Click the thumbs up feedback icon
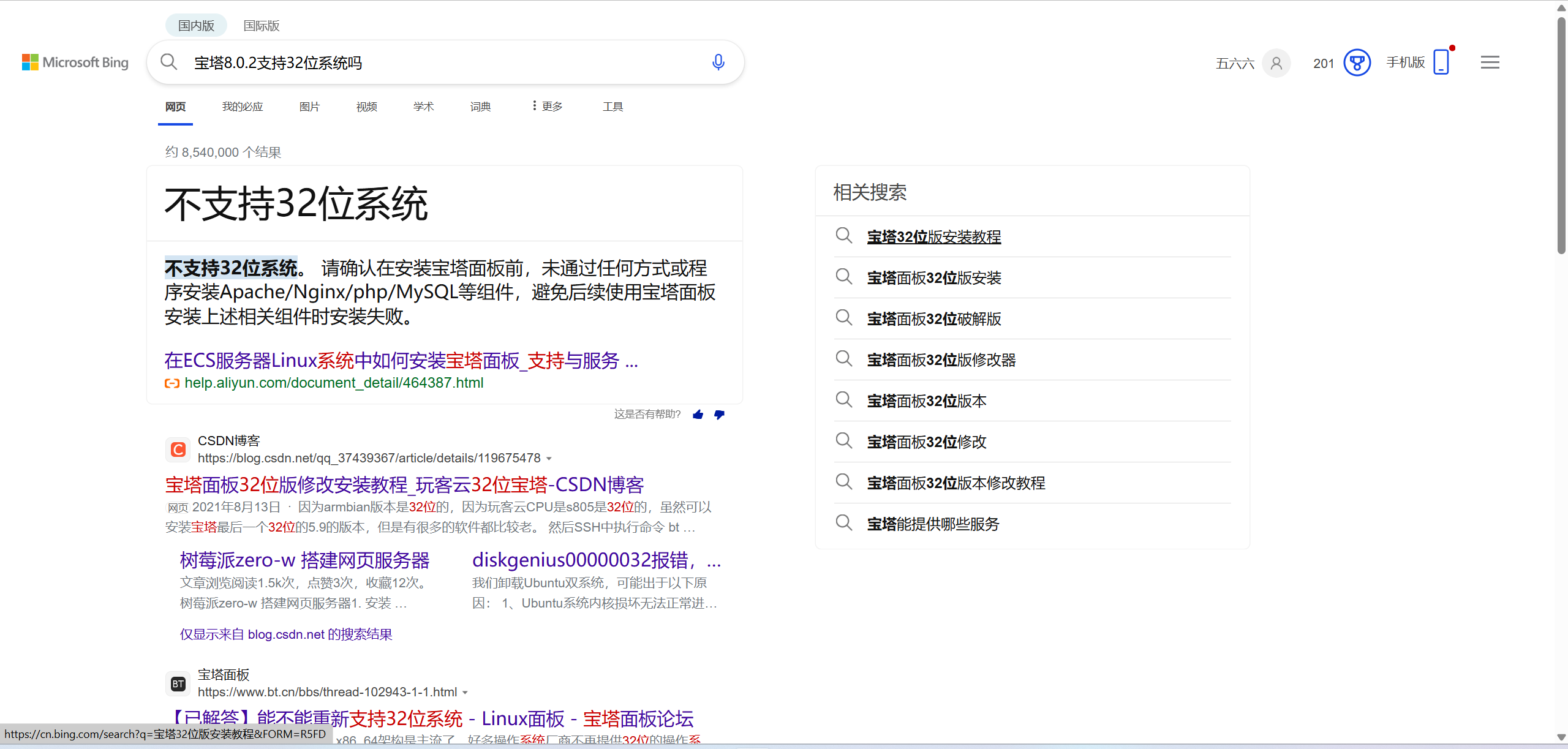Viewport: 1568px width, 749px height. click(698, 415)
